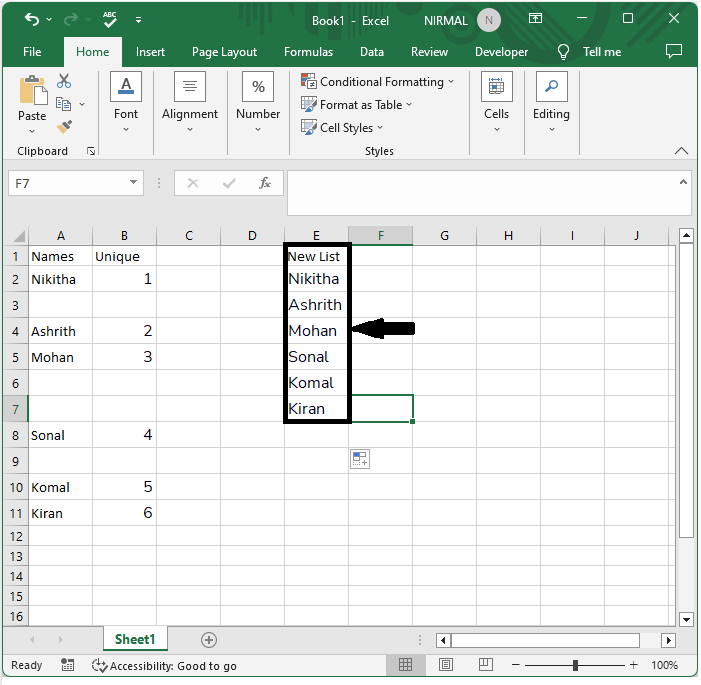The image size is (701, 685).
Task: Select column A header
Action: (x=61, y=236)
